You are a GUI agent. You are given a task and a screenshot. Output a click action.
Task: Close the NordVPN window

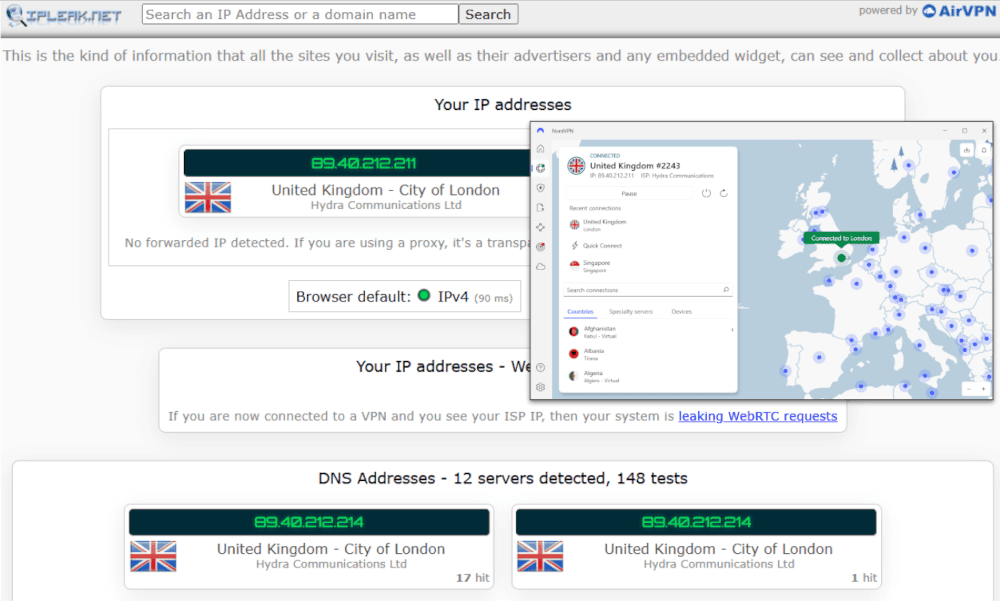[984, 130]
